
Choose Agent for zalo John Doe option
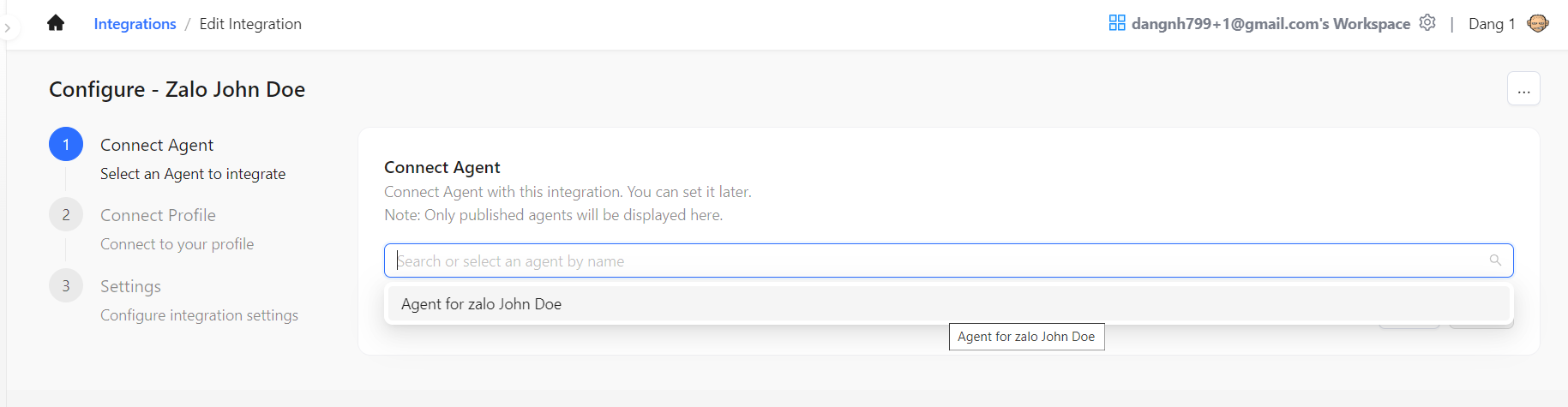[x=481, y=304]
